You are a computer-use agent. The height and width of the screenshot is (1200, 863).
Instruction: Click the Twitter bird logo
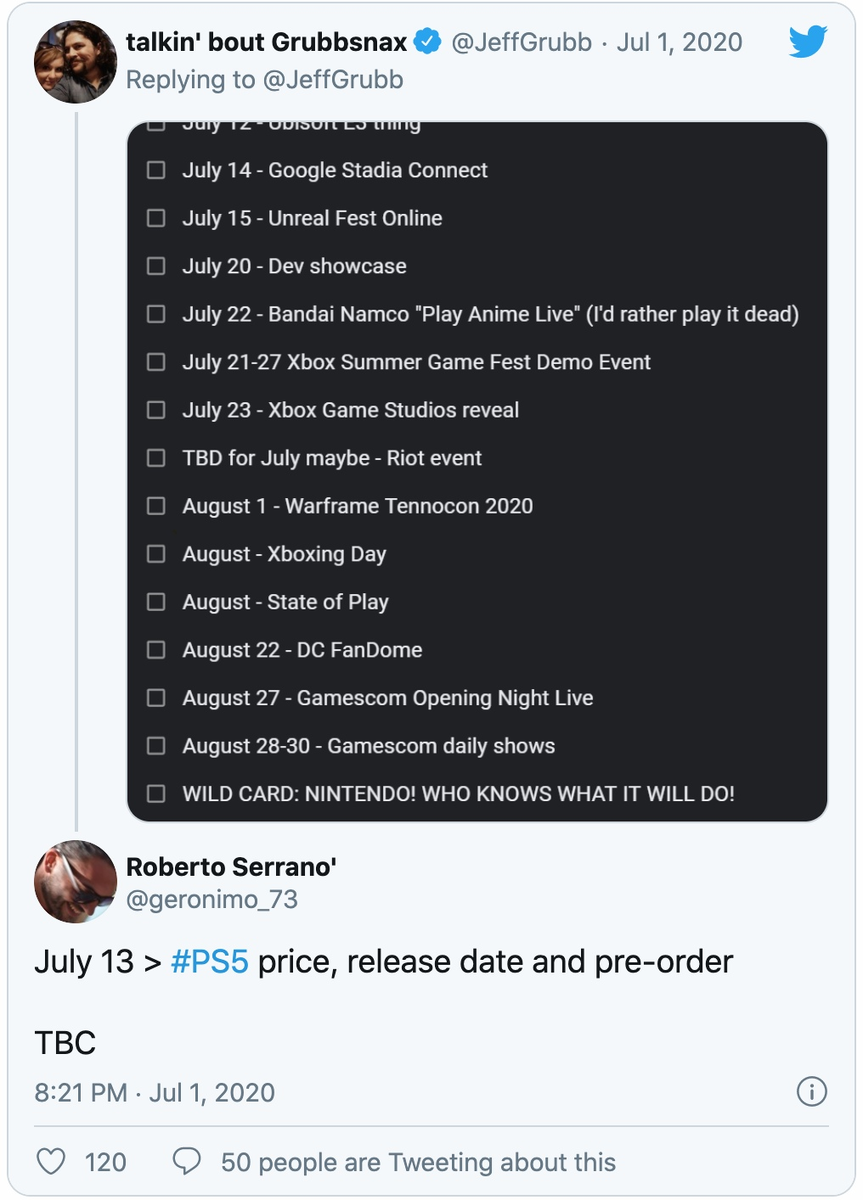point(808,42)
